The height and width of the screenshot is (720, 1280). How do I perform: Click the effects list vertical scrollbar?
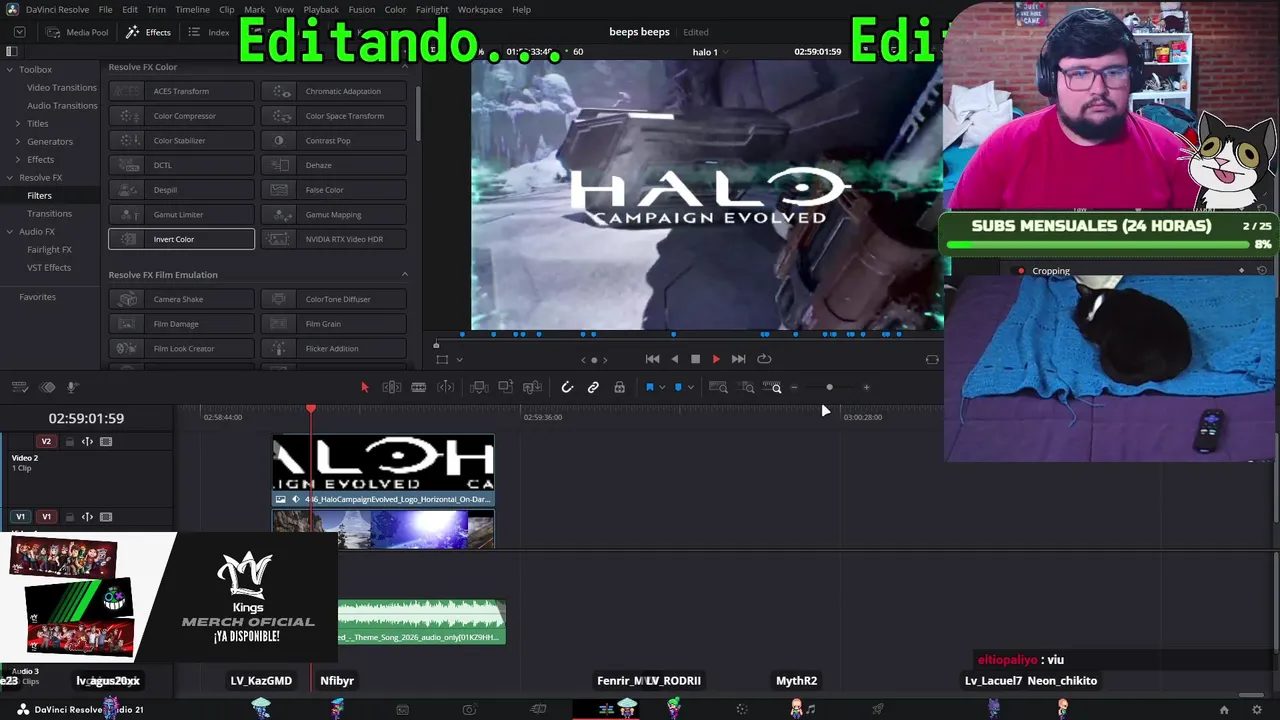(417, 112)
